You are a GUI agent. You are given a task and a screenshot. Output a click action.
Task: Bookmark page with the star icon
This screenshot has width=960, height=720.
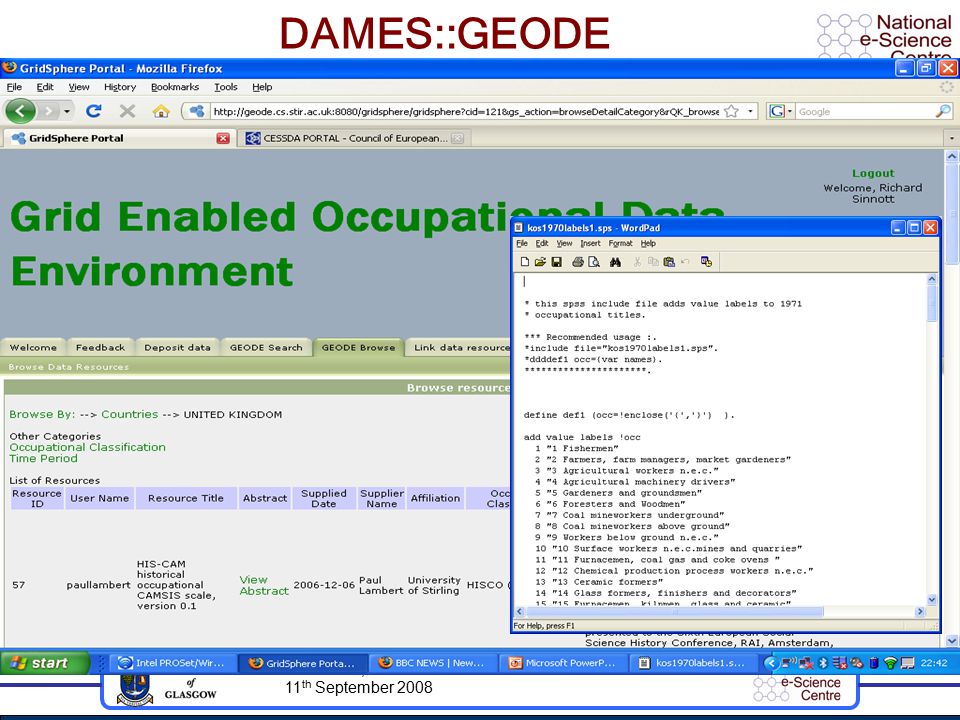tap(731, 111)
